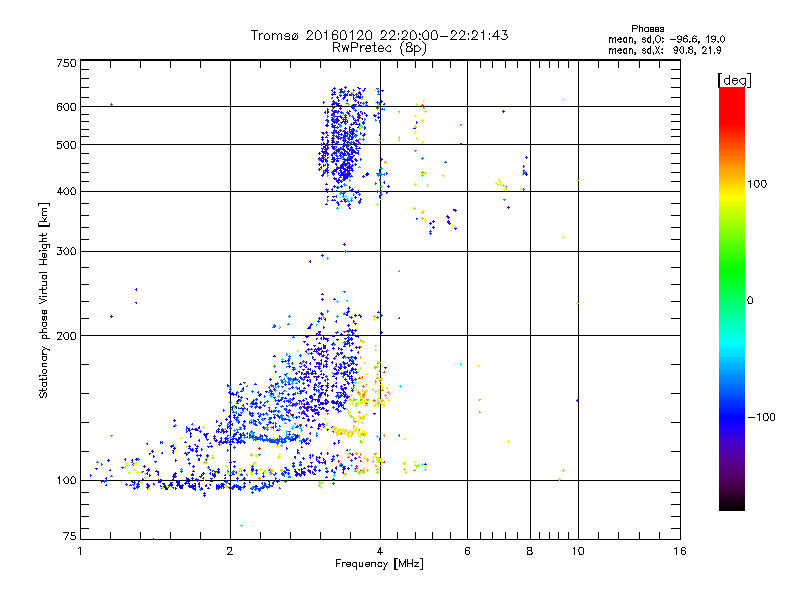The height and width of the screenshot is (600, 800).
Task: Click x-axis tick label '16'
Action: (680, 551)
